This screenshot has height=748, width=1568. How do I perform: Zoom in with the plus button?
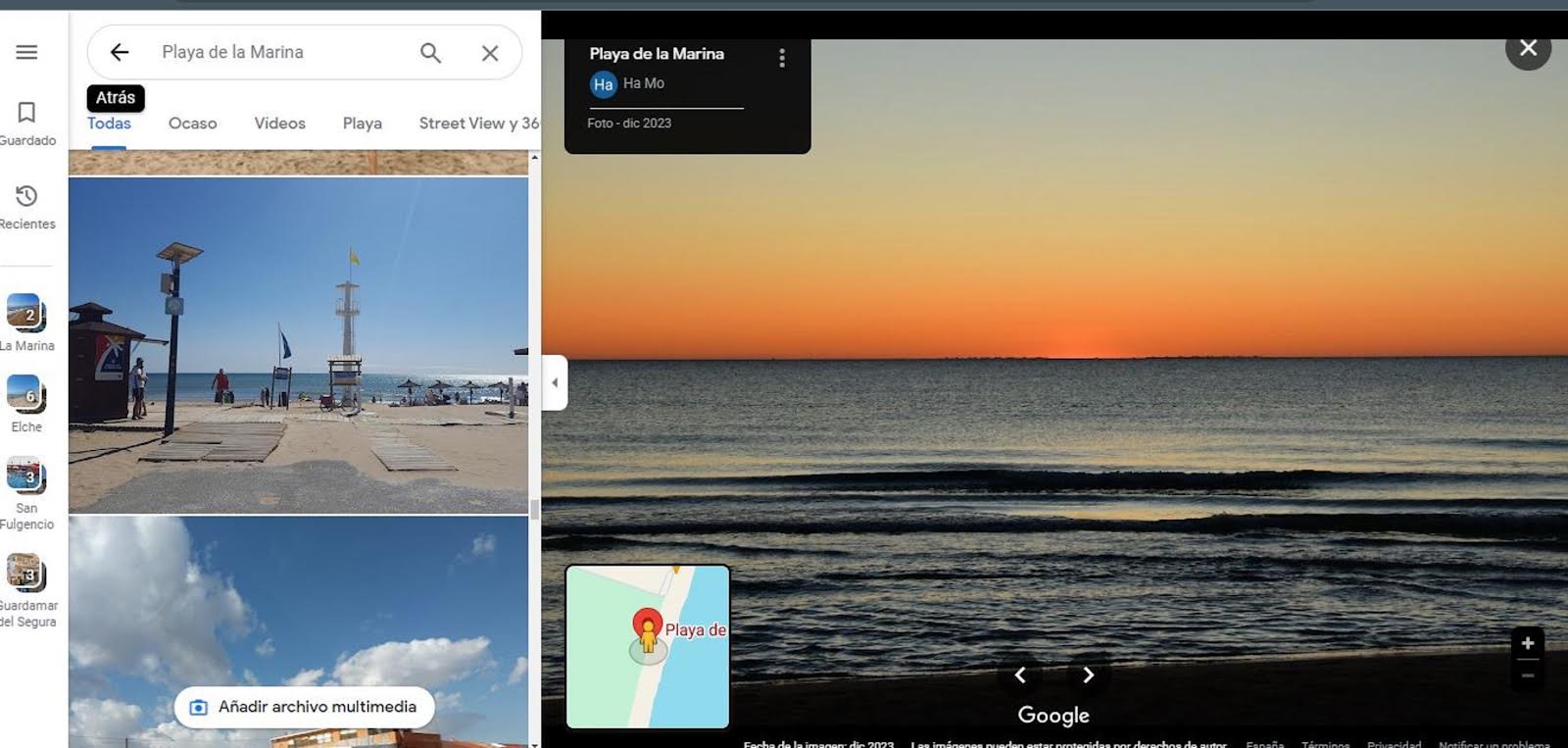1527,643
